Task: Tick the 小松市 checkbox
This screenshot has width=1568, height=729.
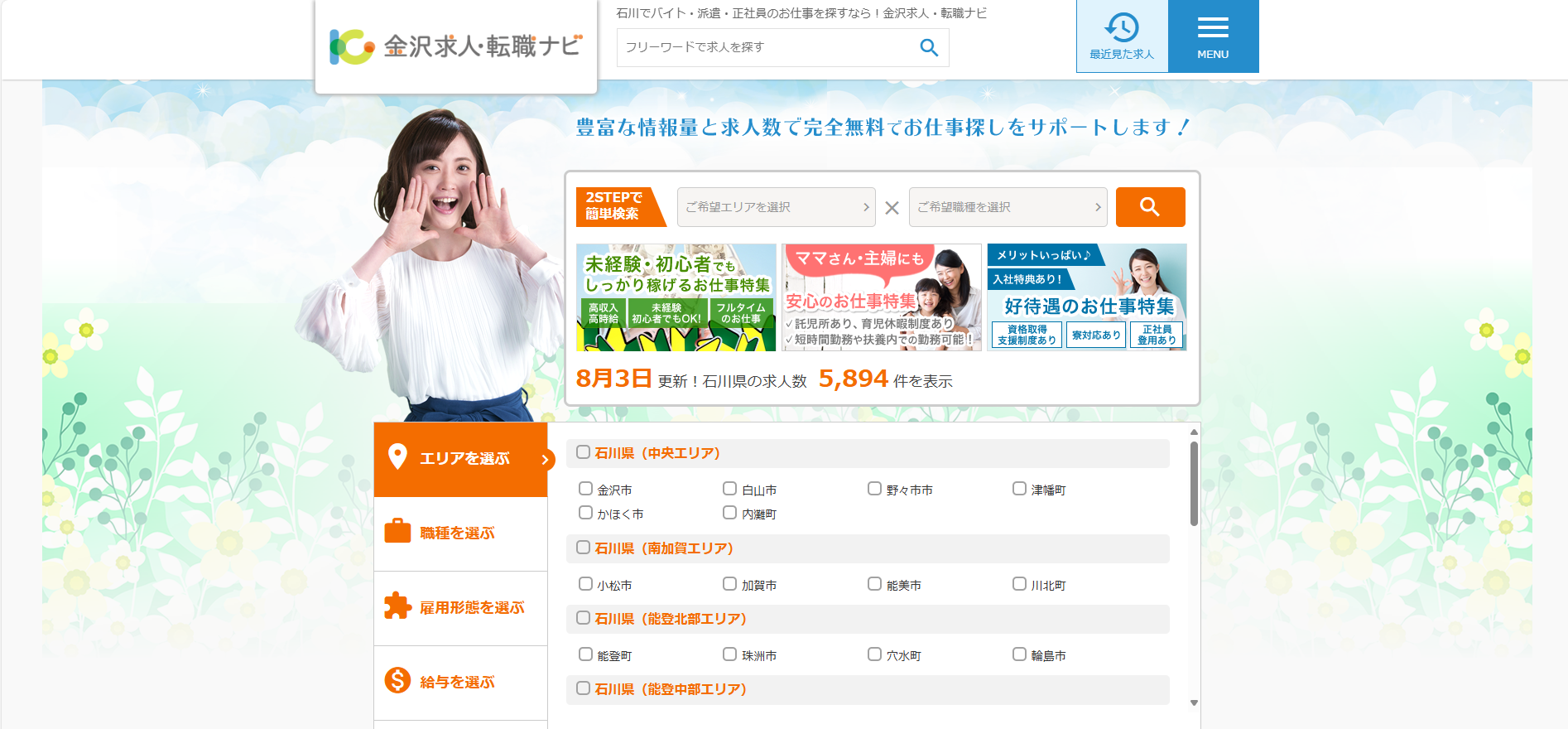Action: point(585,584)
